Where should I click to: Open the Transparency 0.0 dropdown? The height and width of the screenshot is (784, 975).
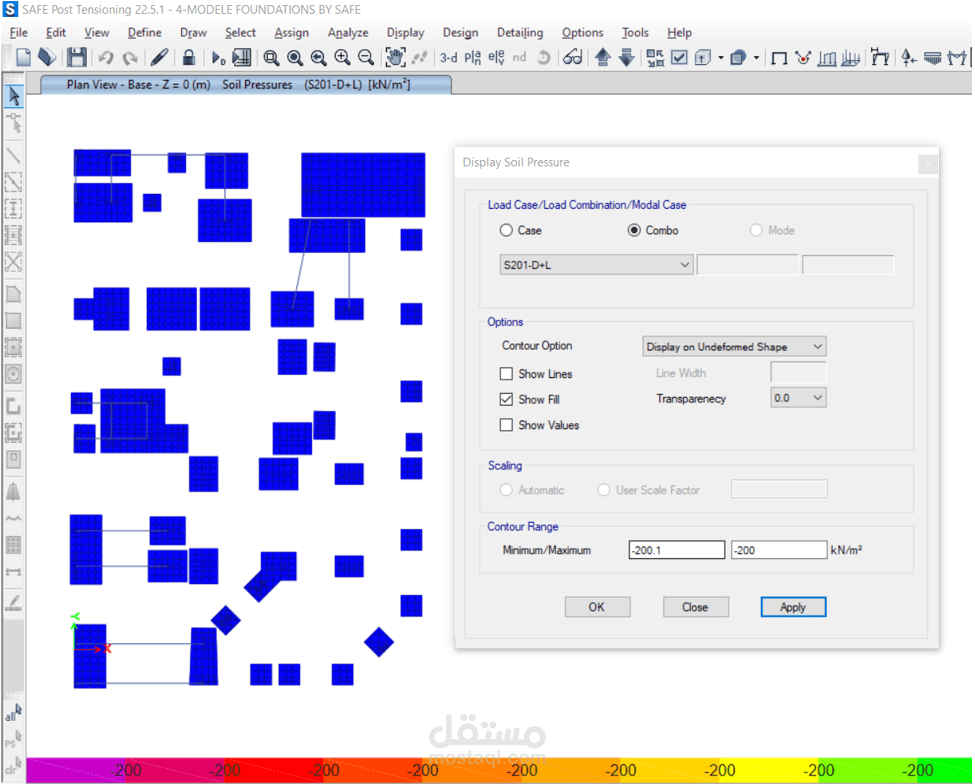pyautogui.click(x=798, y=398)
